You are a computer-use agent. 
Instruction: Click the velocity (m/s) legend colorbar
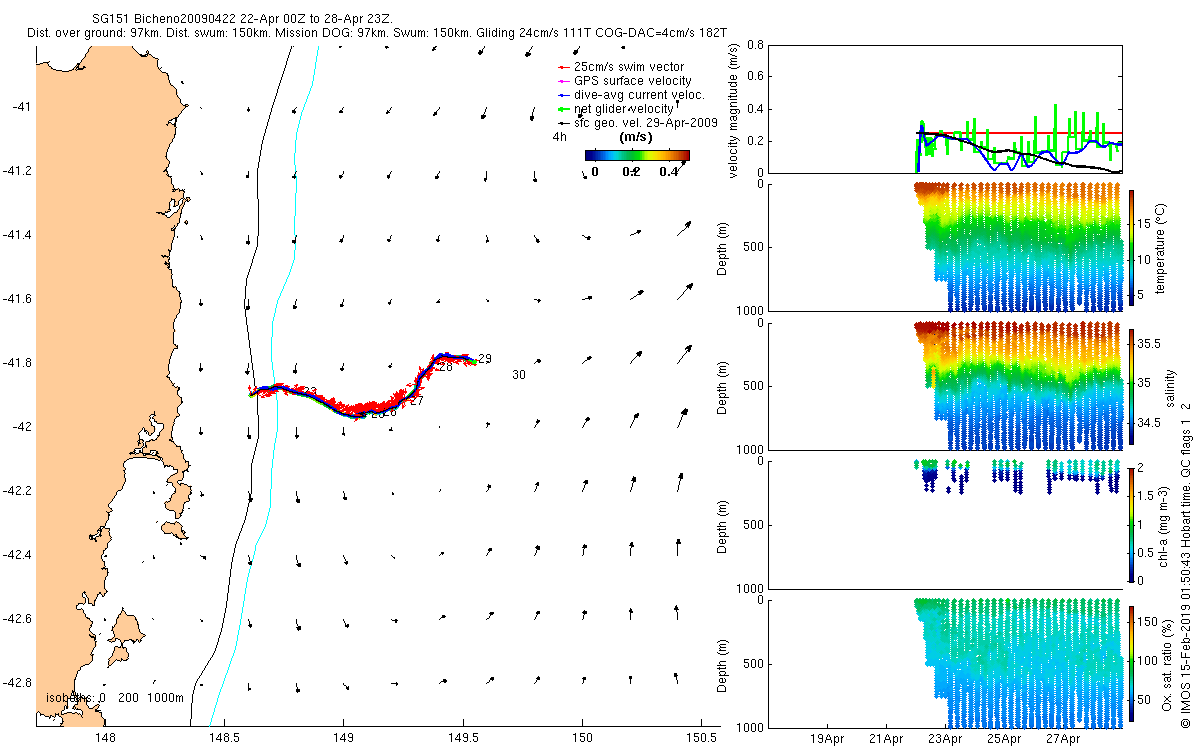click(x=637, y=155)
